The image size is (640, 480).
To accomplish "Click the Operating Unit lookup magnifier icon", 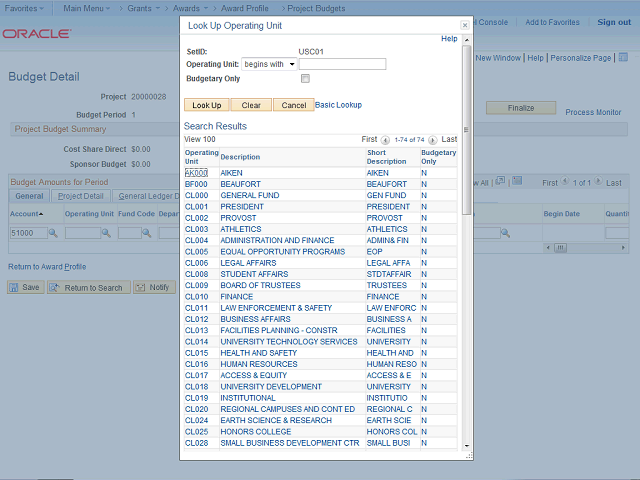I will click(x=108, y=233).
